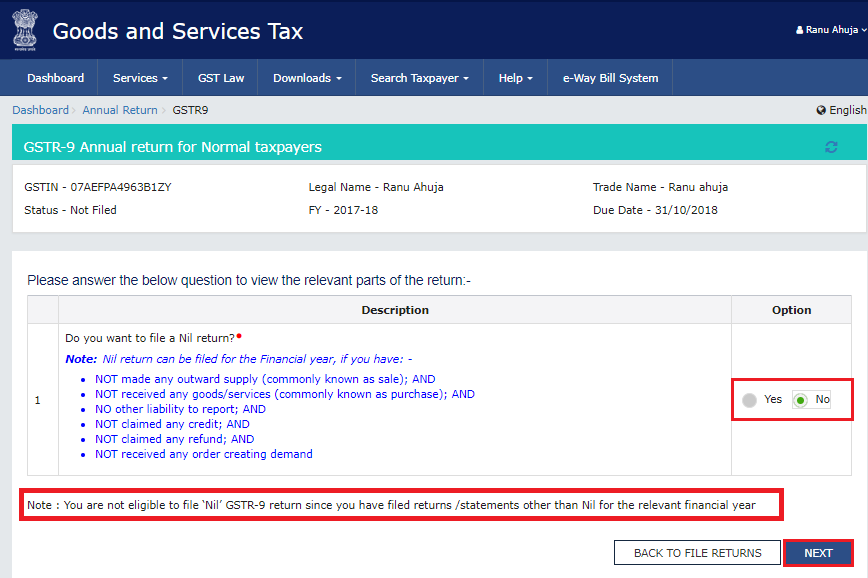
Task: Follow the Dashboard breadcrumb link
Action: (40, 110)
